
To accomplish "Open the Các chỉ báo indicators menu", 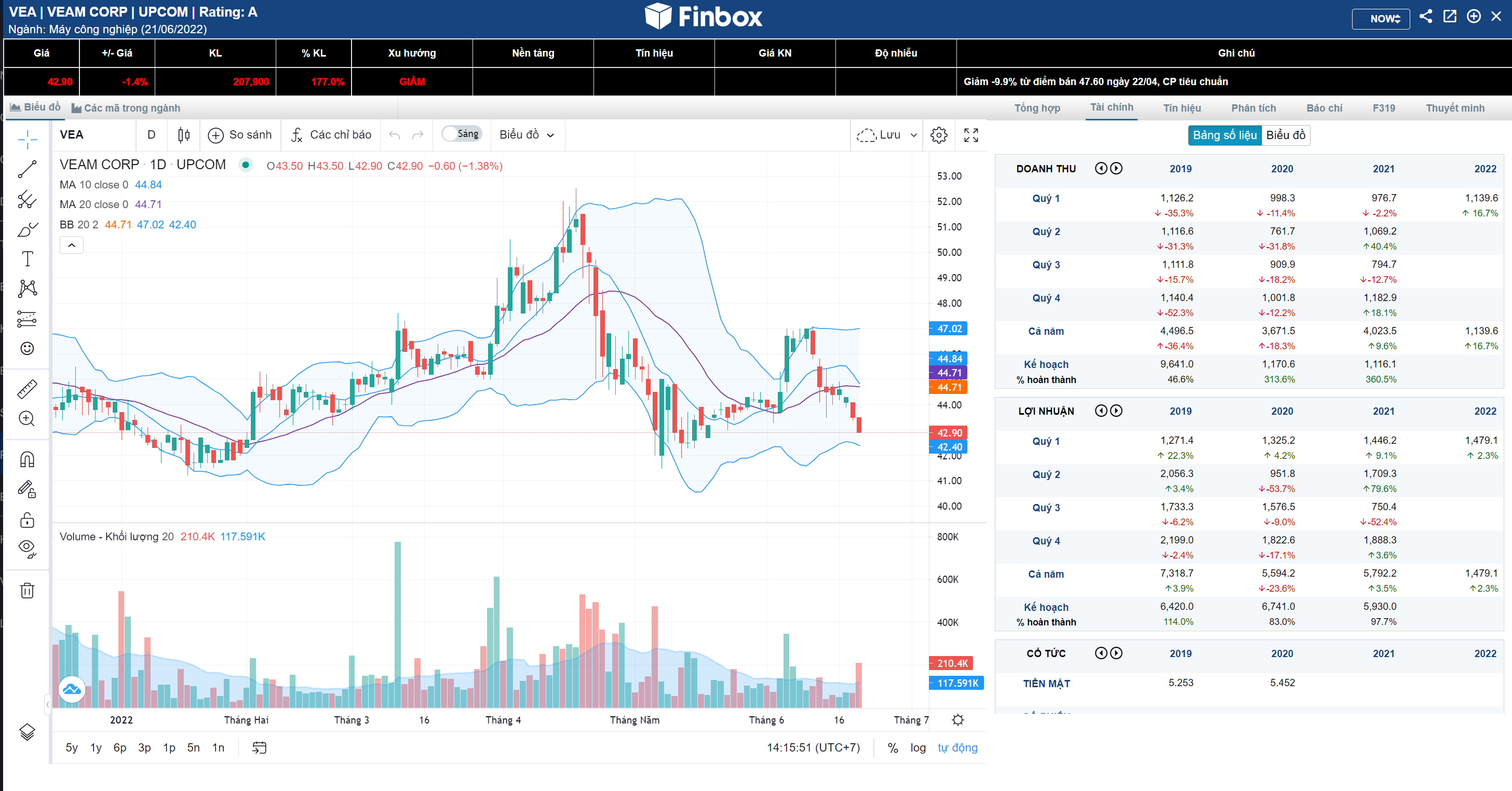I will (x=331, y=135).
